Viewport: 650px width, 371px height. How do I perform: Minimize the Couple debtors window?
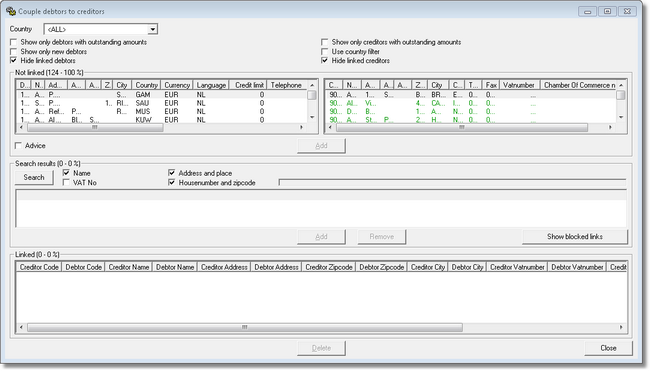click(587, 12)
